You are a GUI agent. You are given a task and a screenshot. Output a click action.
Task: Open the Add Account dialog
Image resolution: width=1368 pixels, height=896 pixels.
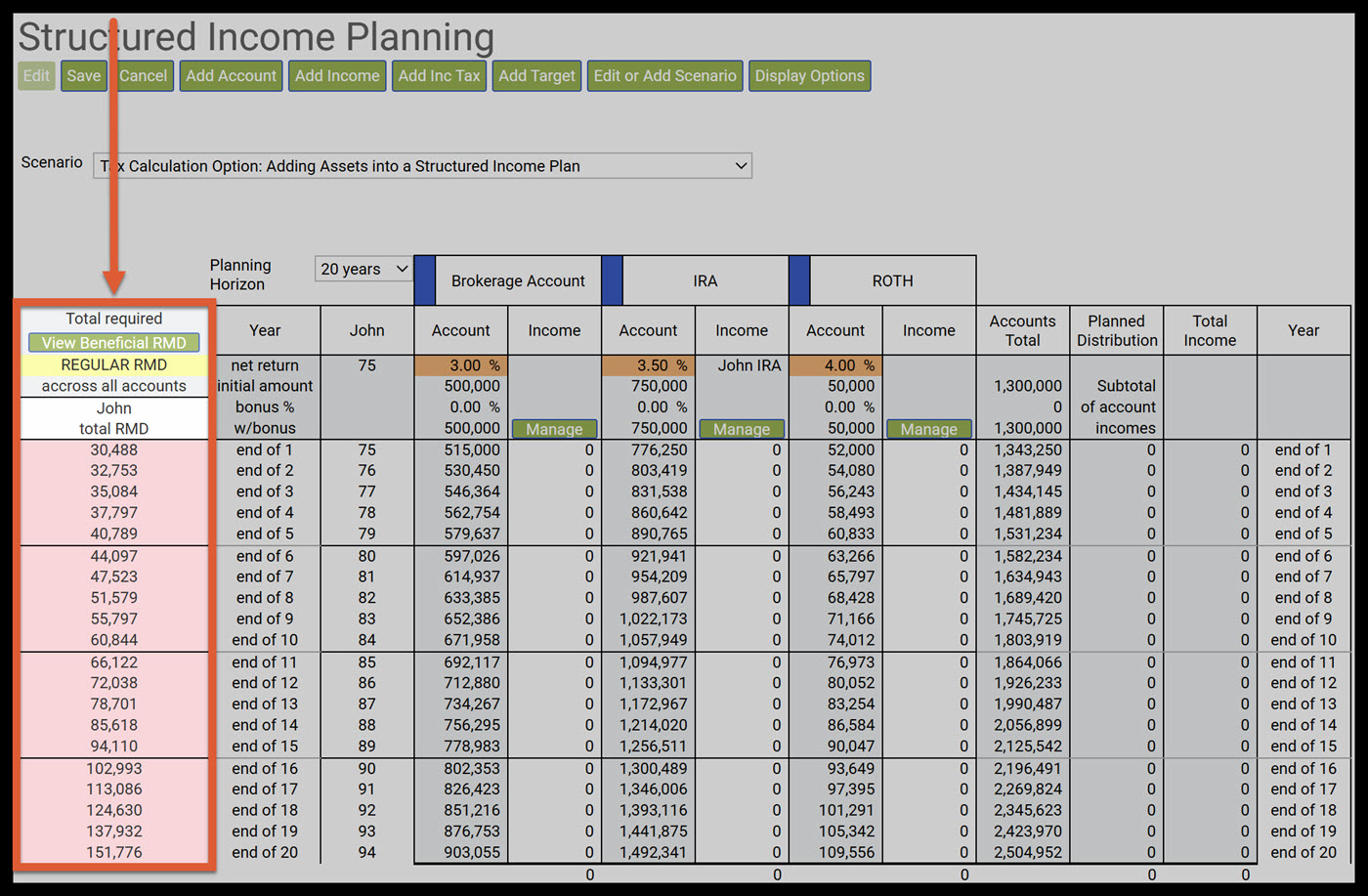tap(232, 76)
